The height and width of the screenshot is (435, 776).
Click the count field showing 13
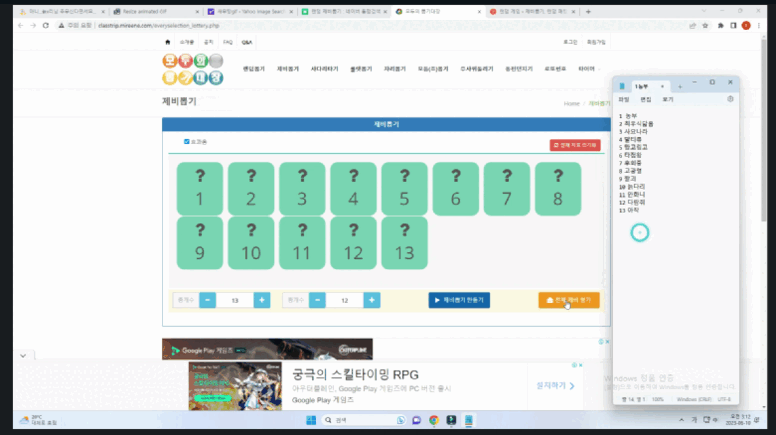coord(235,300)
